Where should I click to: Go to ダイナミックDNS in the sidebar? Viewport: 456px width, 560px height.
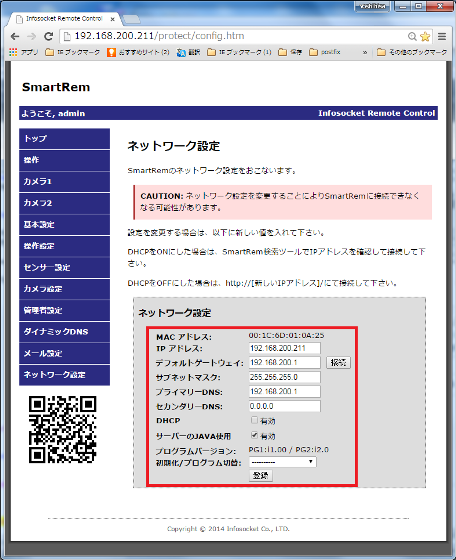(64, 332)
